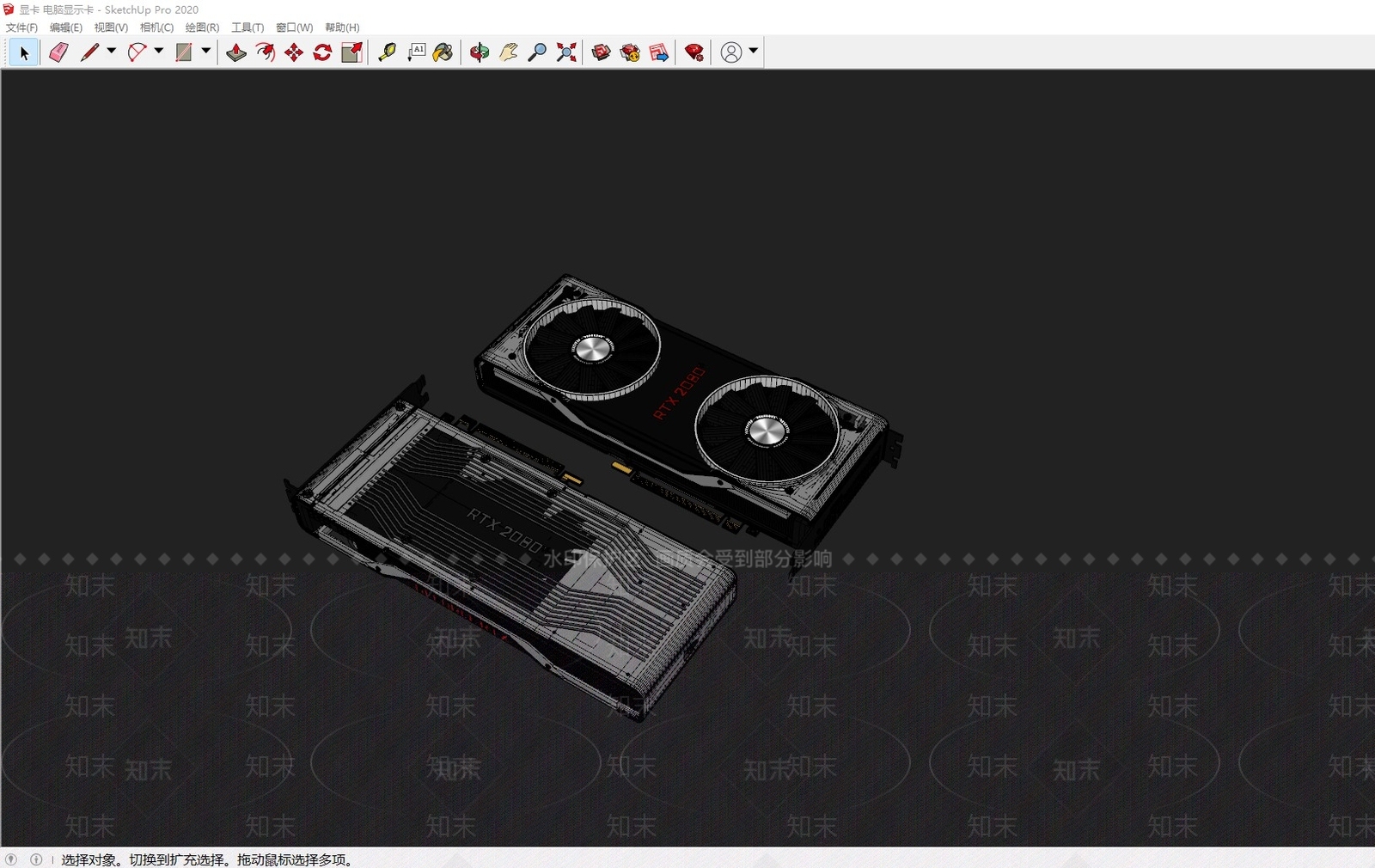Open the 视图(V) menu

point(111,28)
